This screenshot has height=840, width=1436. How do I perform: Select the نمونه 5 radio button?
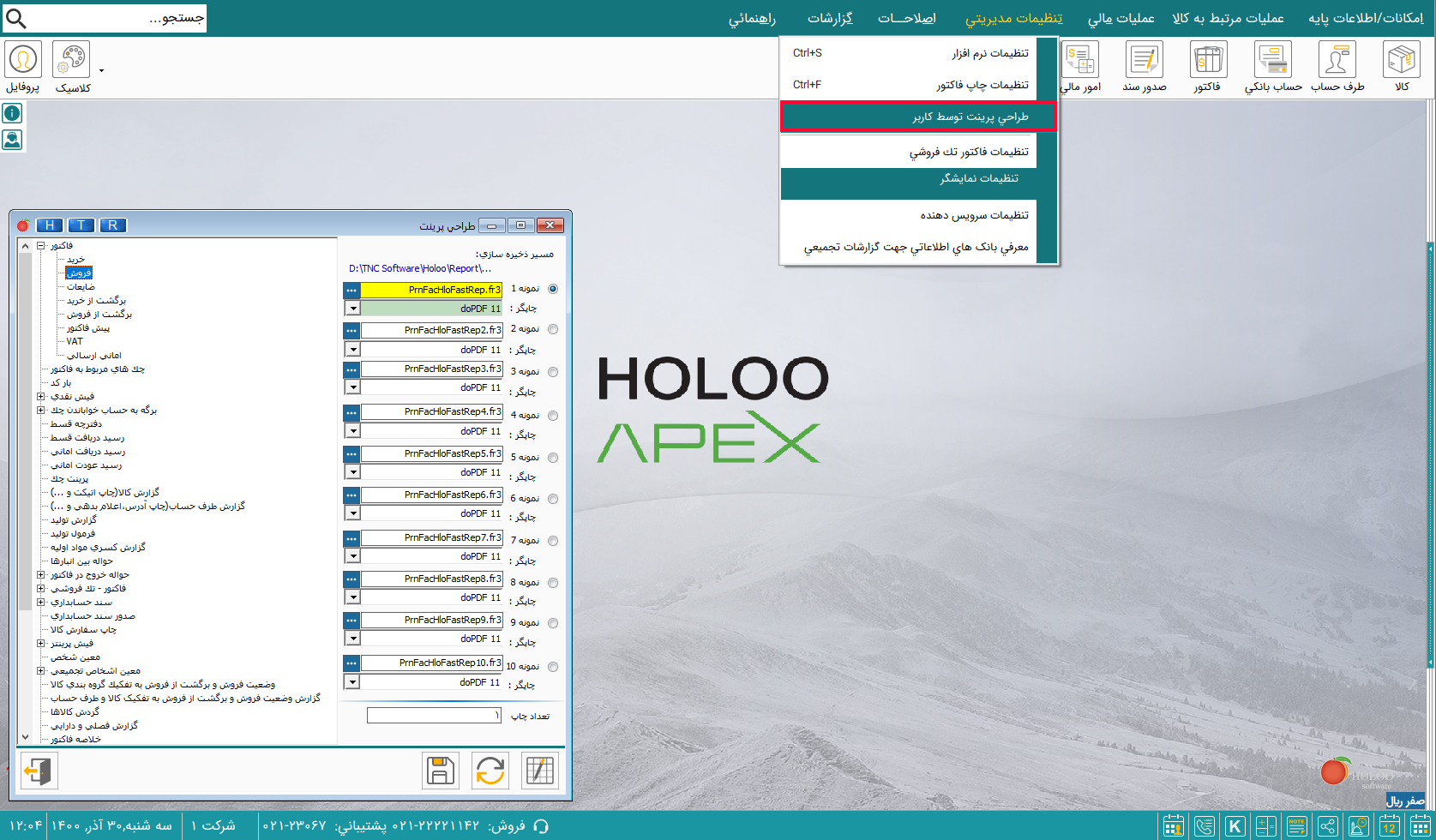[x=553, y=458]
